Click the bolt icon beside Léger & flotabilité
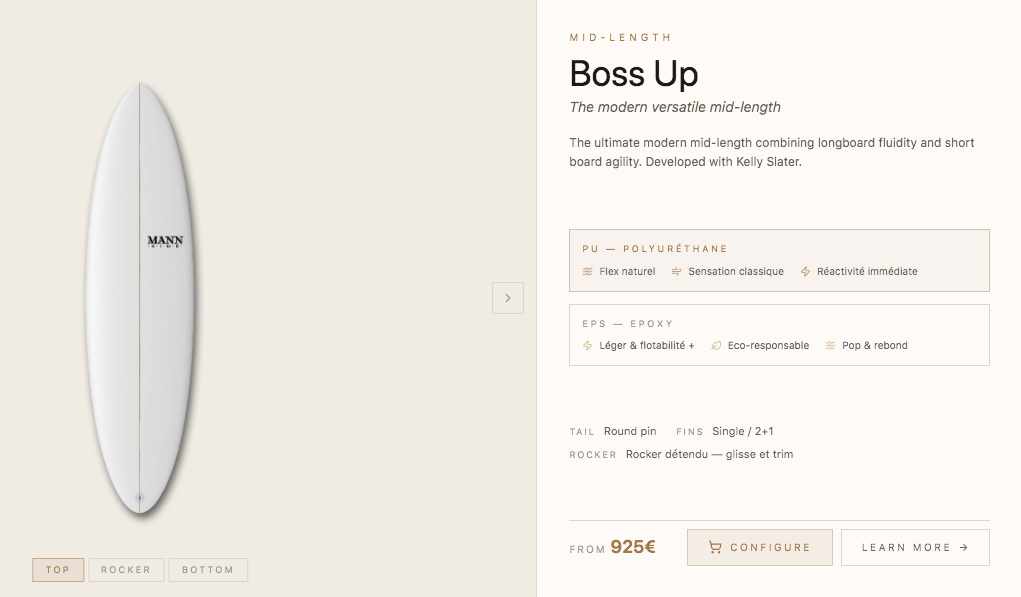Screen dimensions: 1021x597 [x=588, y=346]
